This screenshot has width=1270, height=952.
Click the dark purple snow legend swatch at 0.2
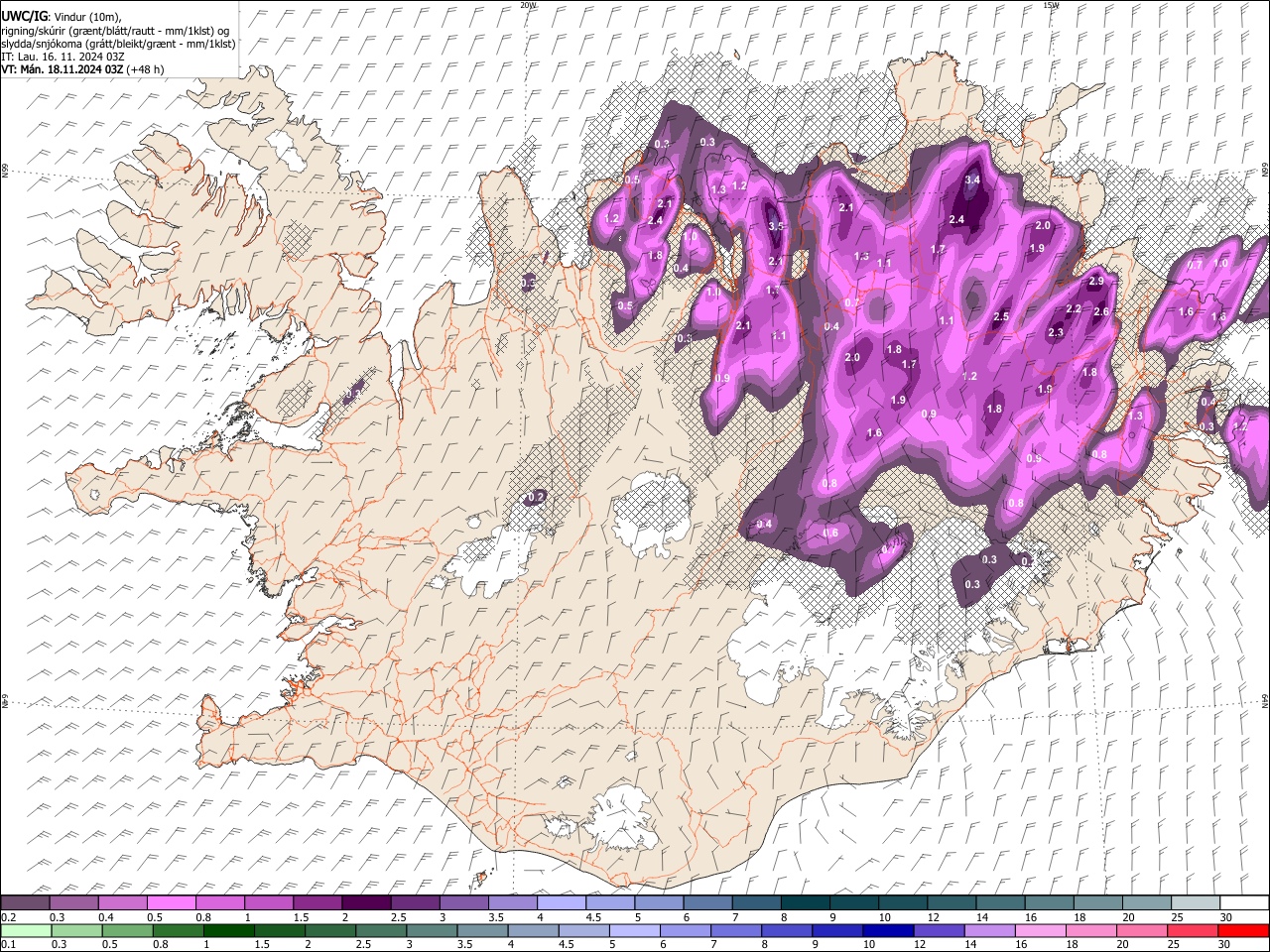click(25, 902)
